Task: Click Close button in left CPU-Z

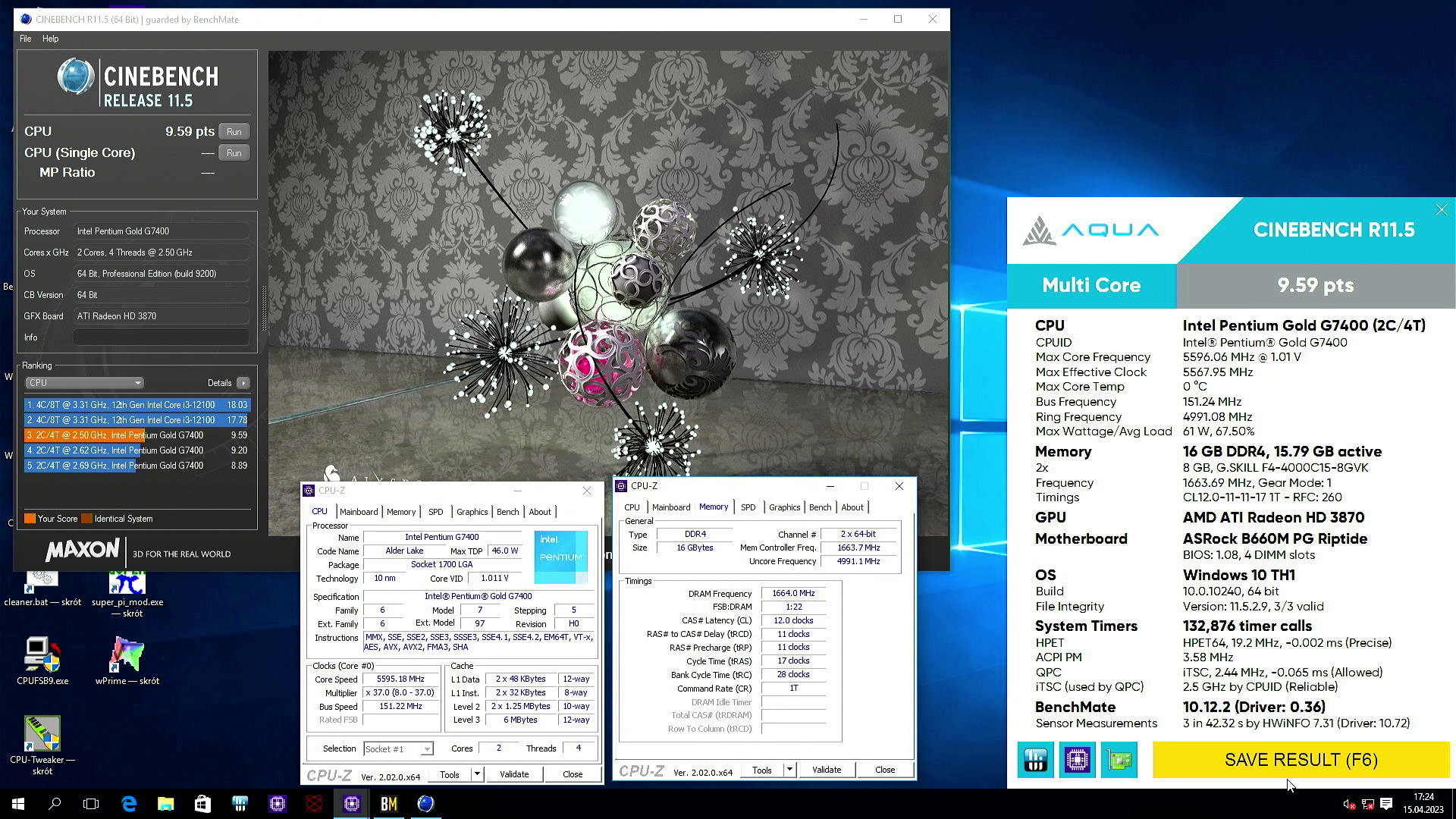Action: point(573,774)
